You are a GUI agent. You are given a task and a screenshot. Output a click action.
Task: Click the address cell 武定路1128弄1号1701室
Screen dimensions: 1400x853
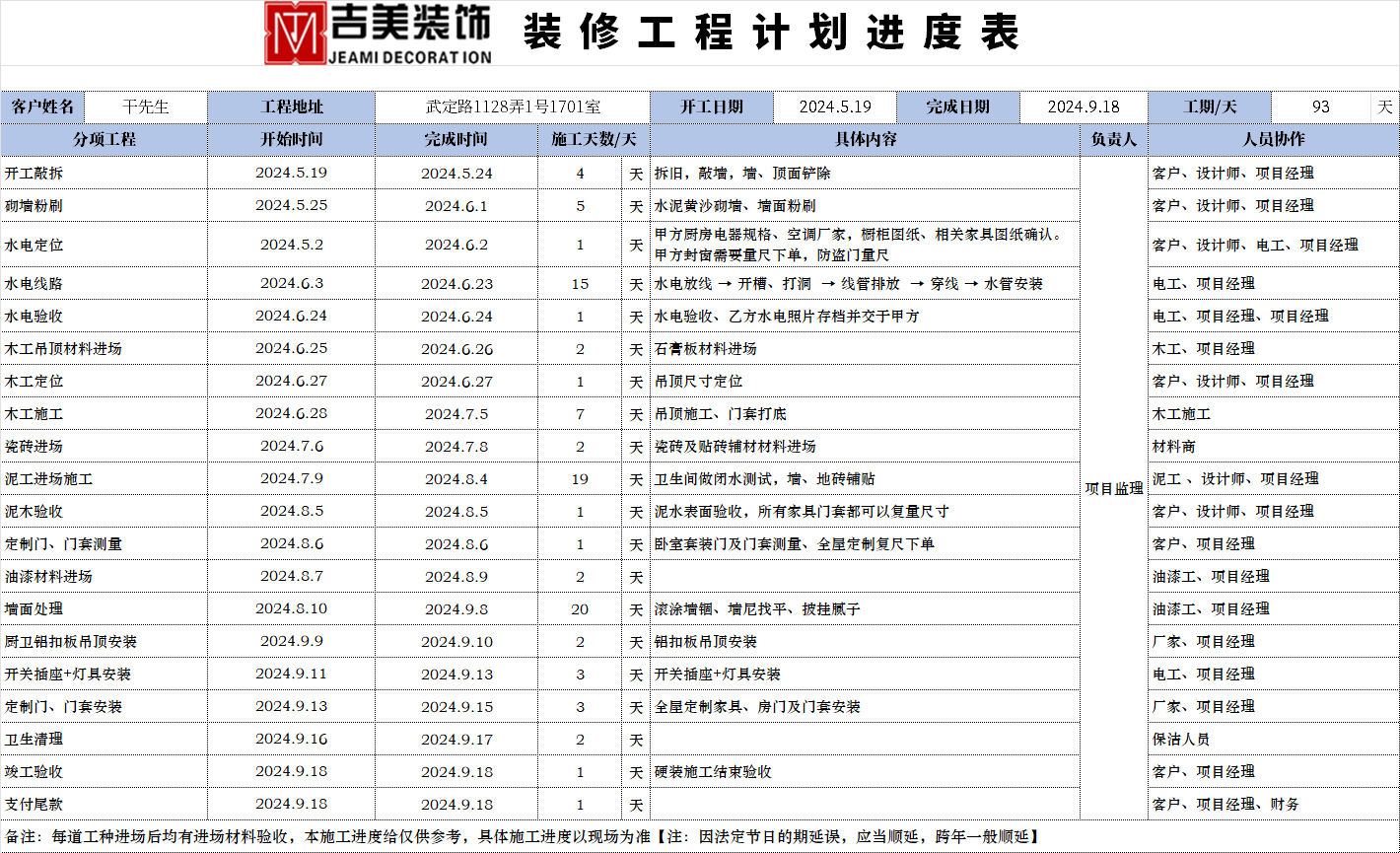pyautogui.click(x=513, y=107)
